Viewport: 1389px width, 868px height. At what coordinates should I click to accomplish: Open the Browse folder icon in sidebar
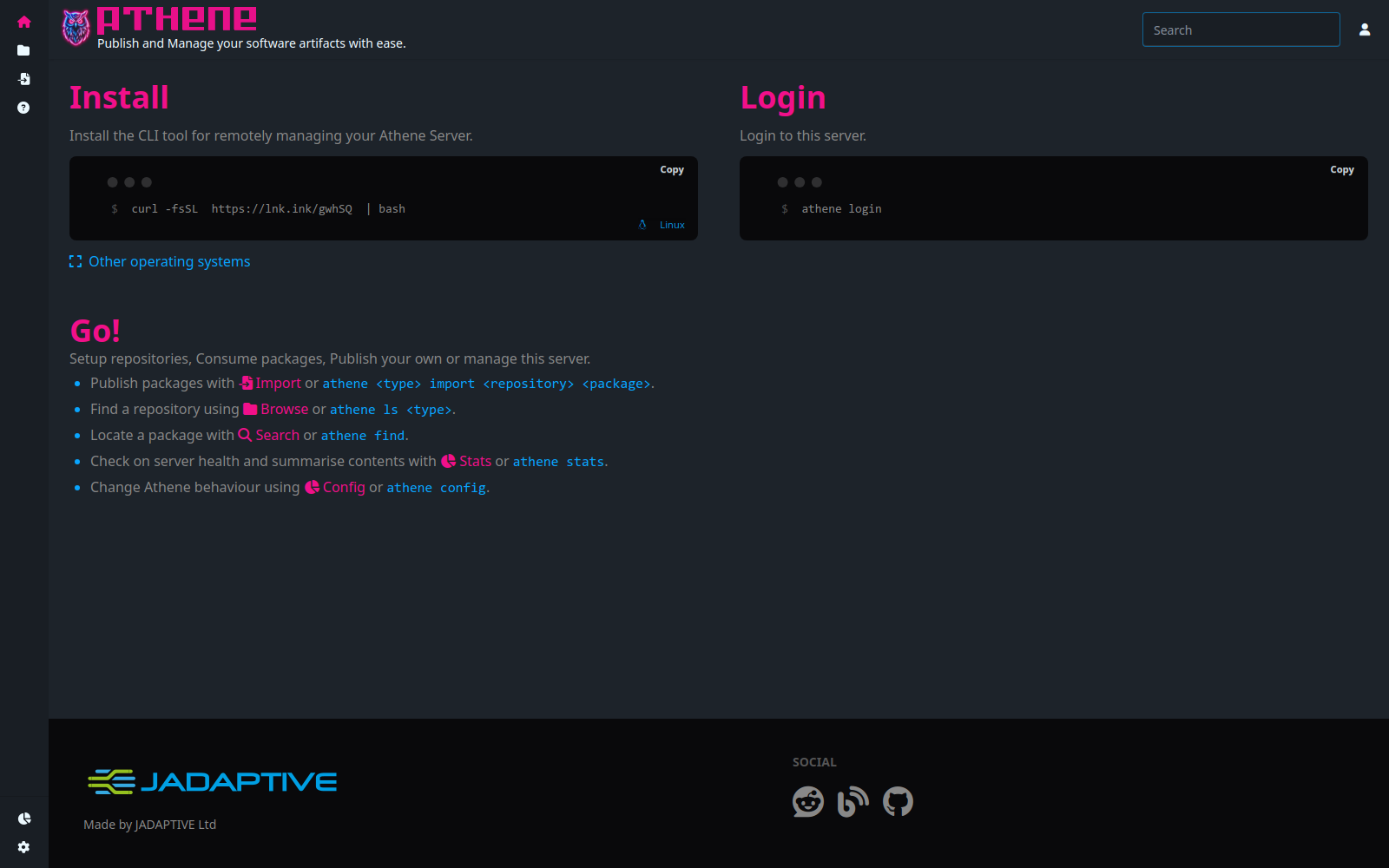click(x=23, y=50)
